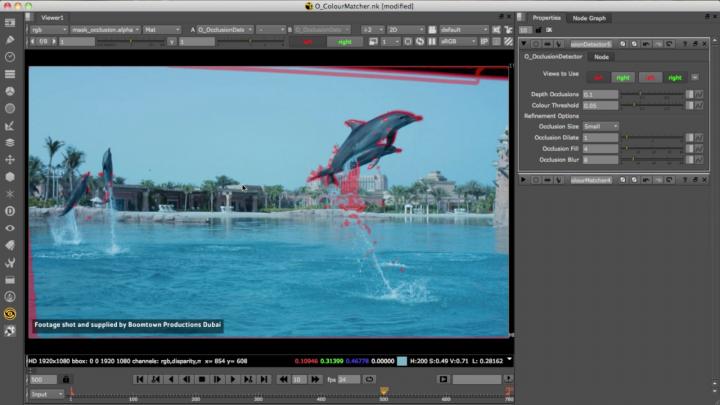Viewport: 720px width, 405px height.
Task: Expand the collapsed ColourMatcher node panel
Action: pos(525,179)
